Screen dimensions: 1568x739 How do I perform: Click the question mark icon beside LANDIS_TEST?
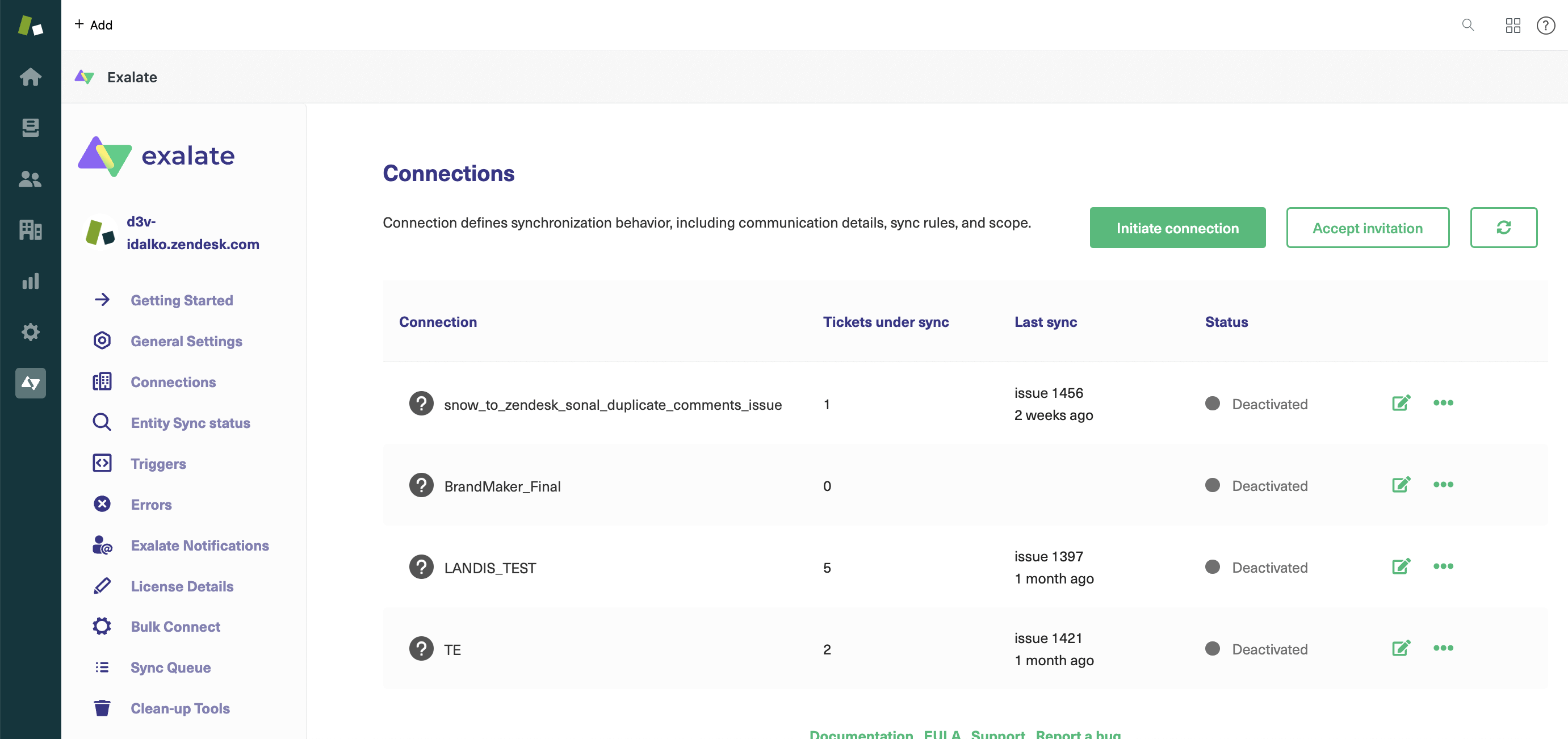tap(421, 566)
